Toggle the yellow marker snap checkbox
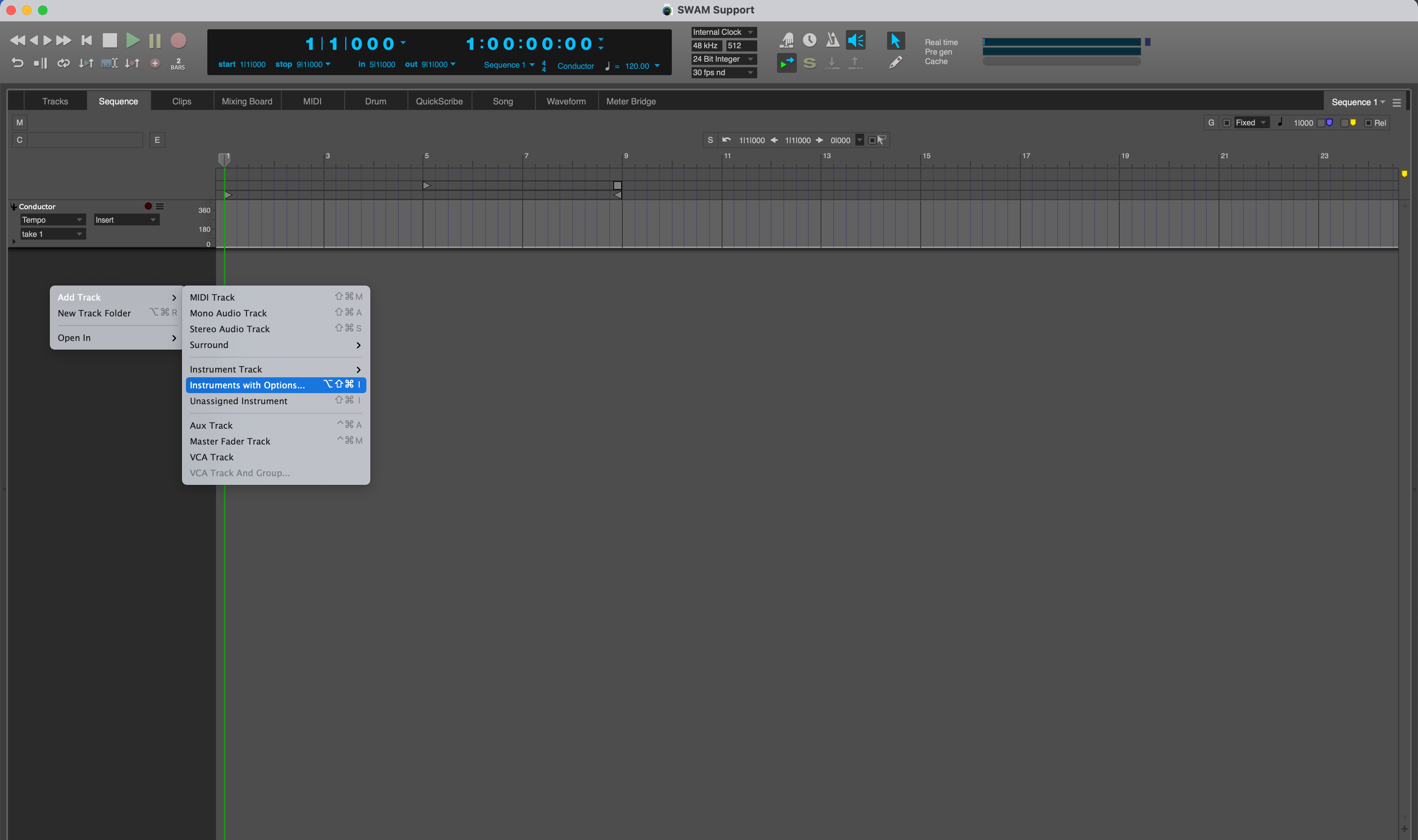 click(1344, 123)
